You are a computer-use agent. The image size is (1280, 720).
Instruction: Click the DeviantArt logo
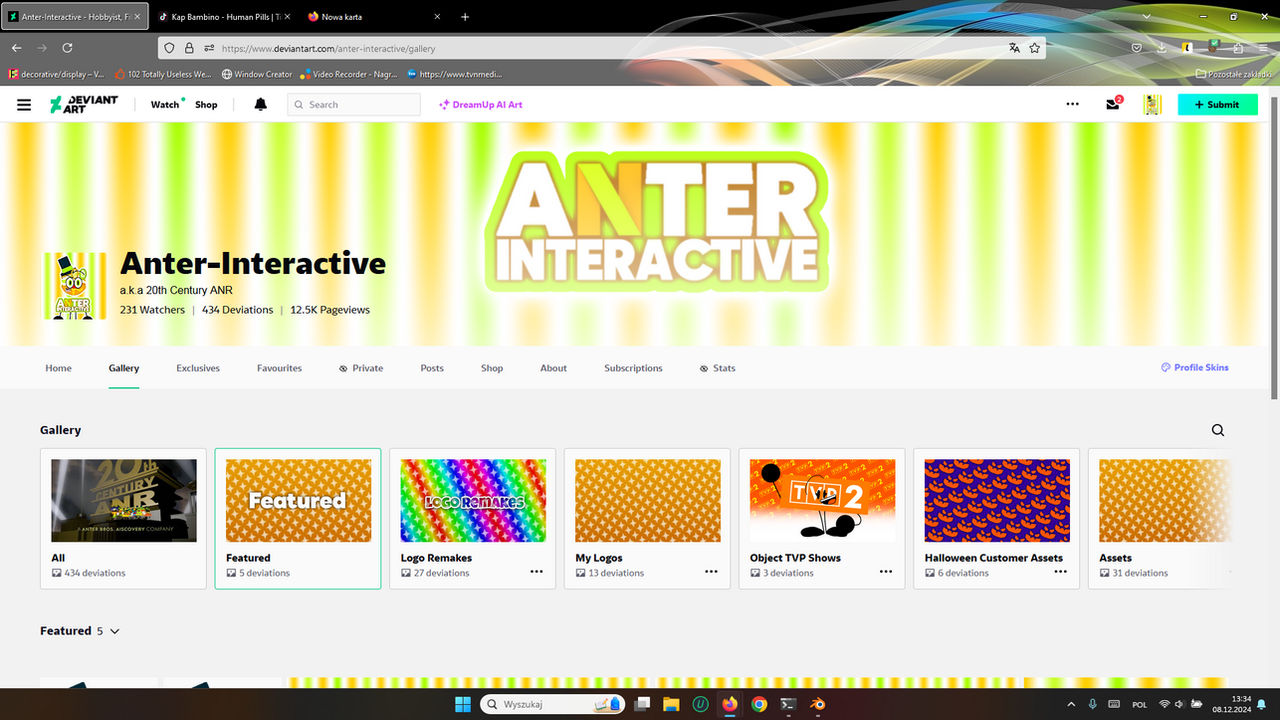pos(84,104)
